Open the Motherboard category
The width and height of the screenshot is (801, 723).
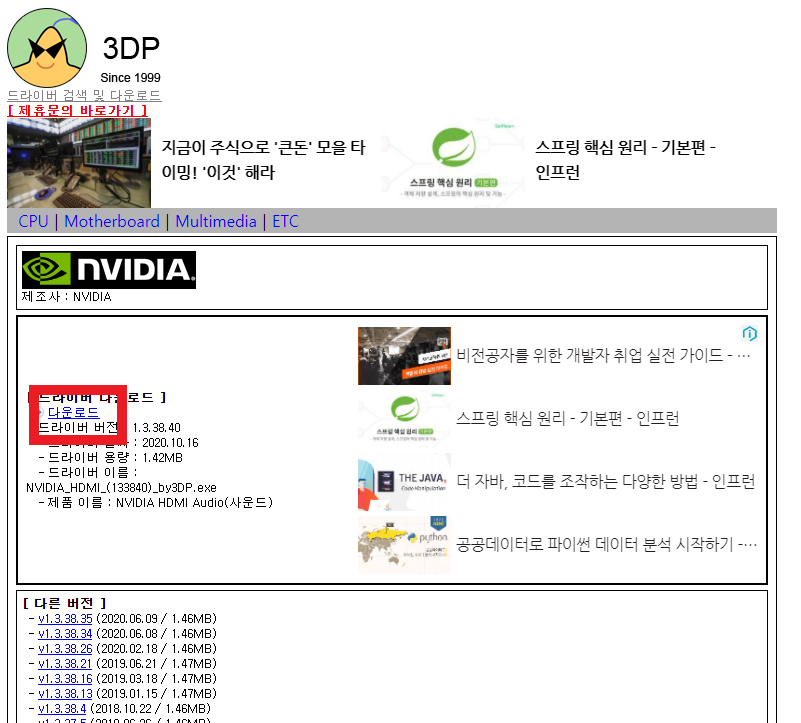[x=112, y=221]
